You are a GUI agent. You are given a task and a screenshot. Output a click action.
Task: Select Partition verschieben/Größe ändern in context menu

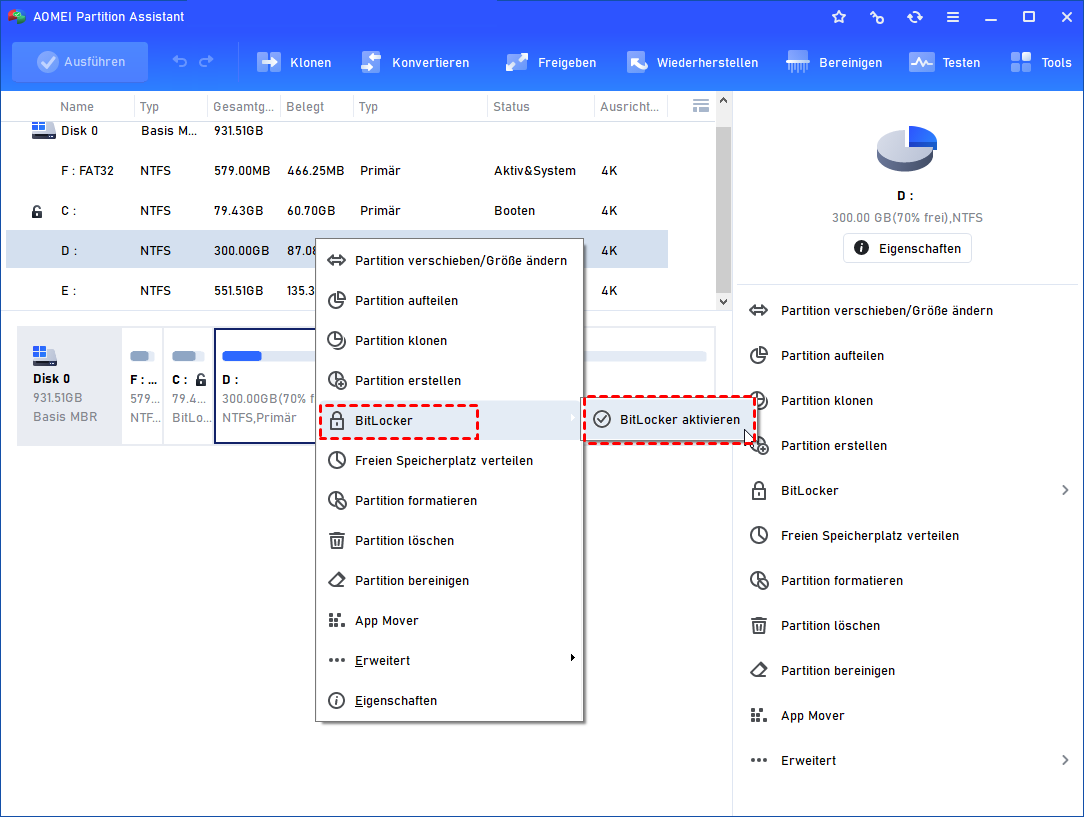click(449, 261)
